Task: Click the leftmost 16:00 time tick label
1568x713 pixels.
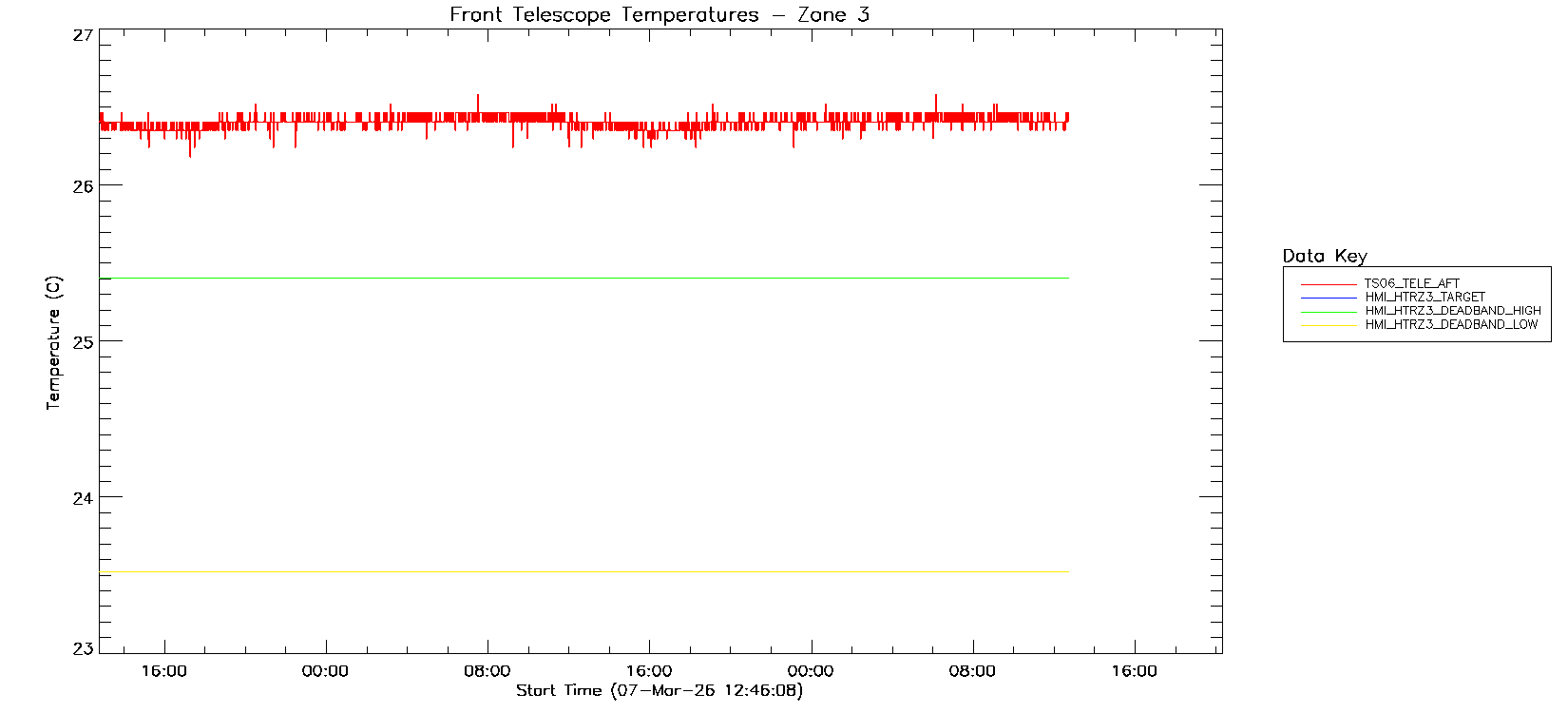Action: 163,671
